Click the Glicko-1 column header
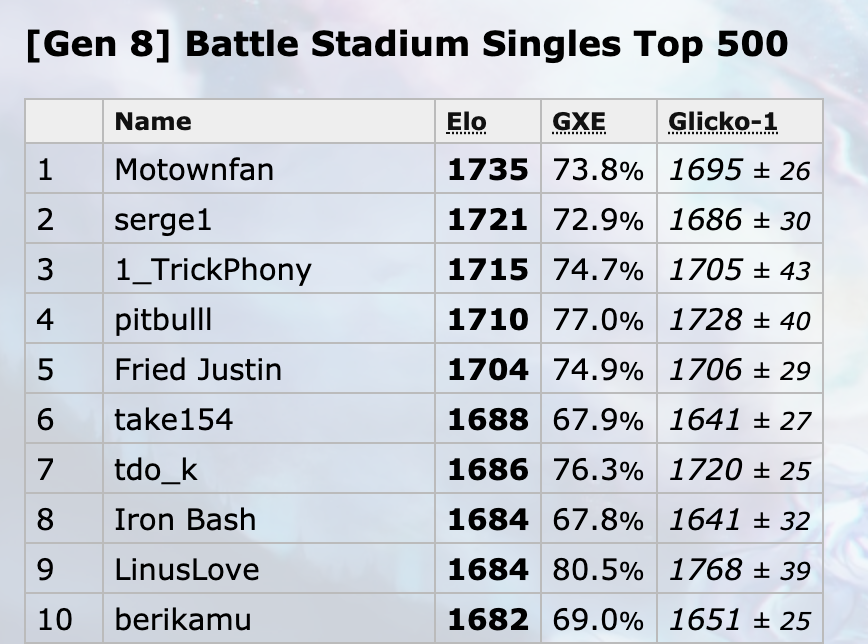The height and width of the screenshot is (644, 868). click(722, 122)
